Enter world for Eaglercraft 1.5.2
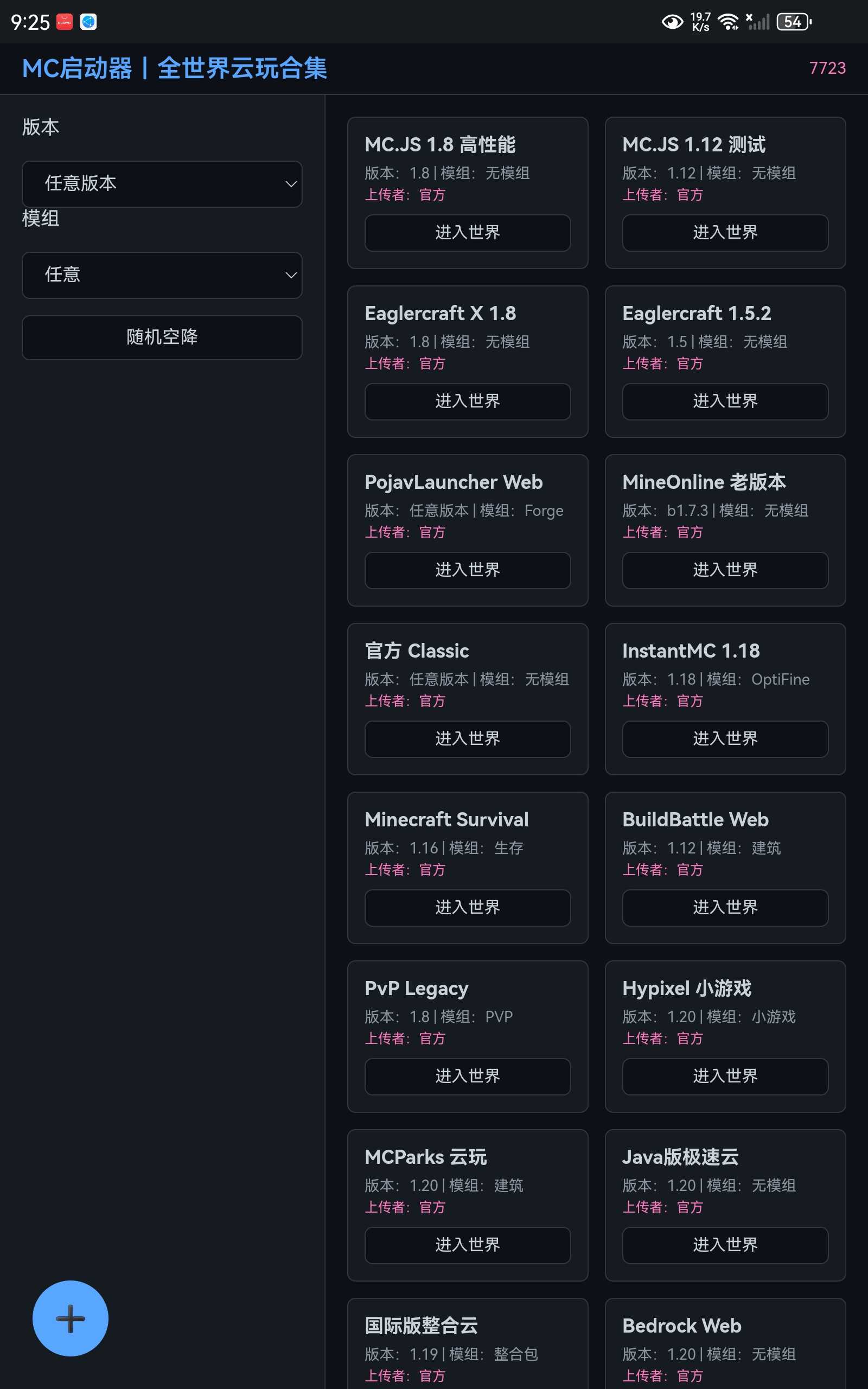This screenshot has width=868, height=1389. tap(724, 401)
